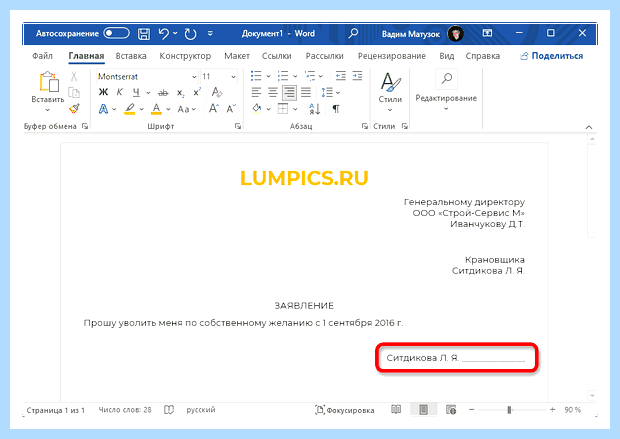
Task: Click the Вставить paste button
Action: click(48, 87)
